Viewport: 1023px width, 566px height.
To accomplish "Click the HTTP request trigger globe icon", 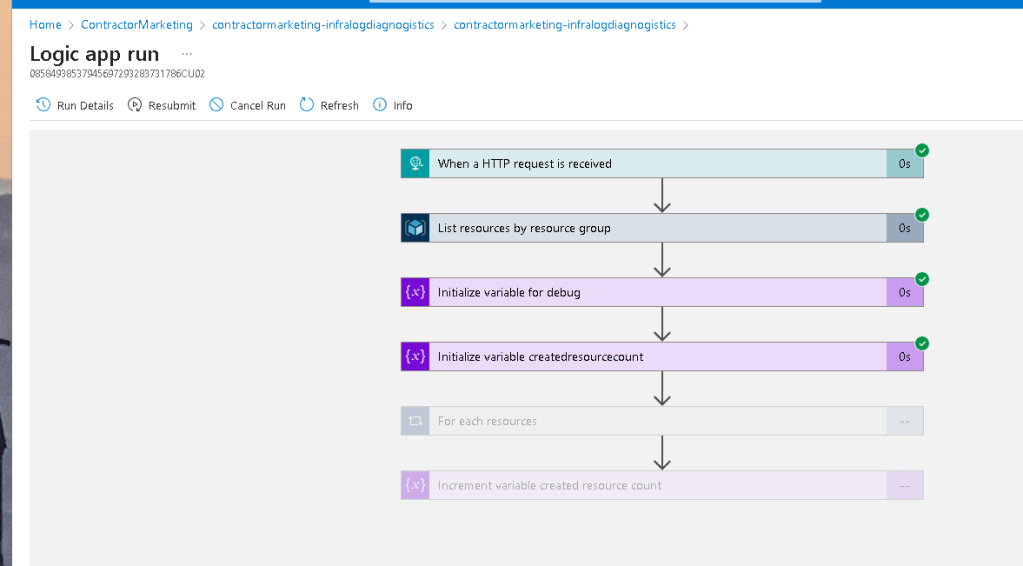I will 415,163.
